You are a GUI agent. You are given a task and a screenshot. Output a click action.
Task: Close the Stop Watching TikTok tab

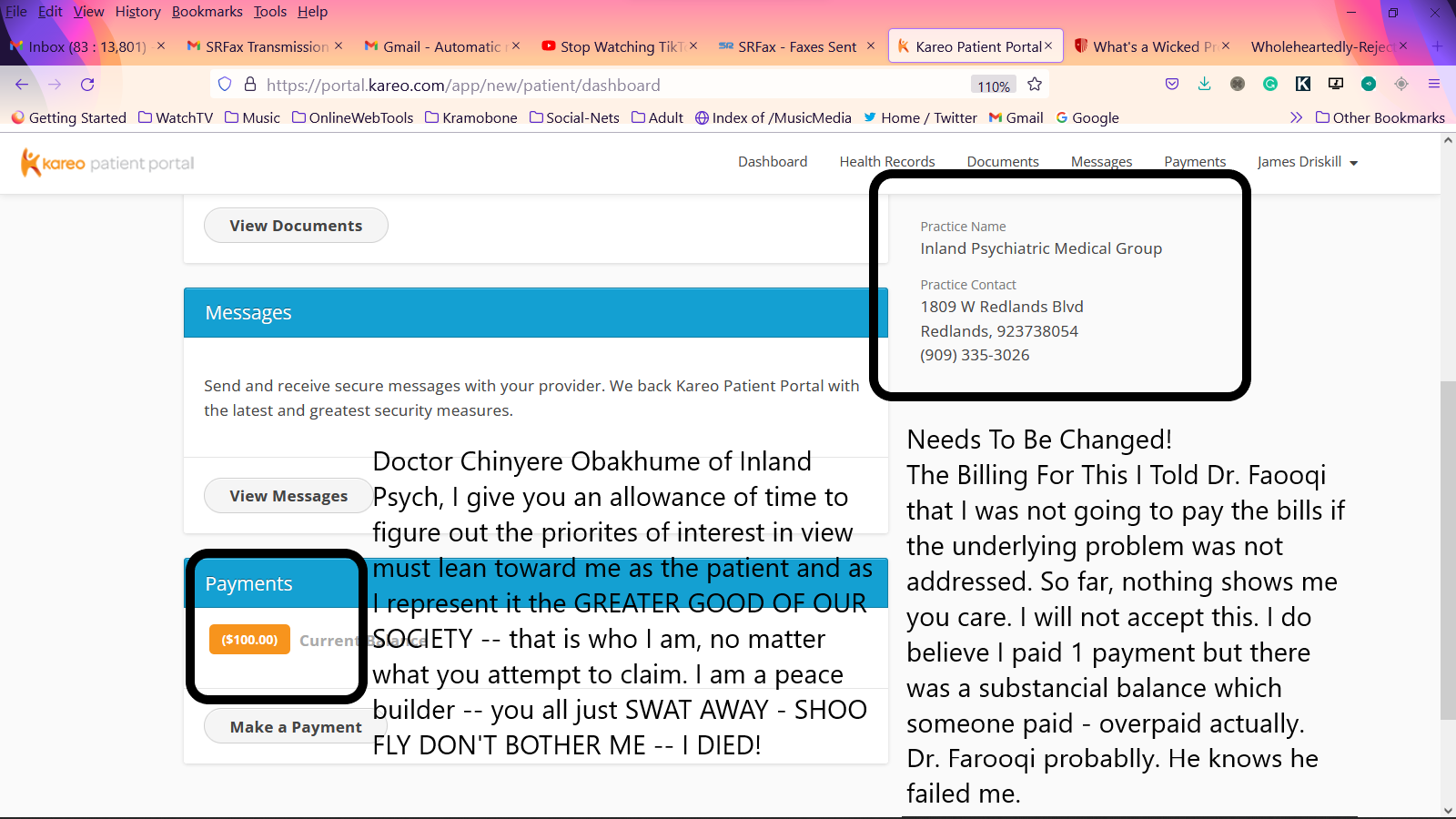point(693,45)
